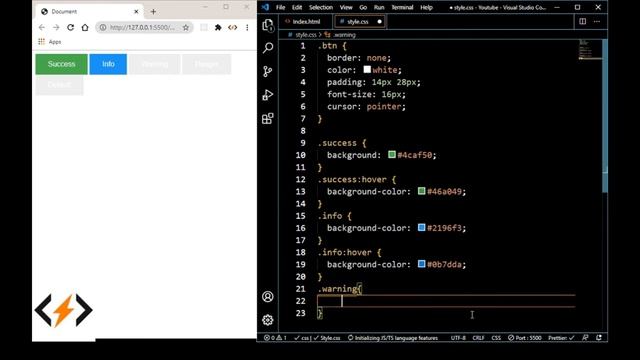Click the VS Code logo menu icon
The width and height of the screenshot is (640, 360).
[x=265, y=7]
